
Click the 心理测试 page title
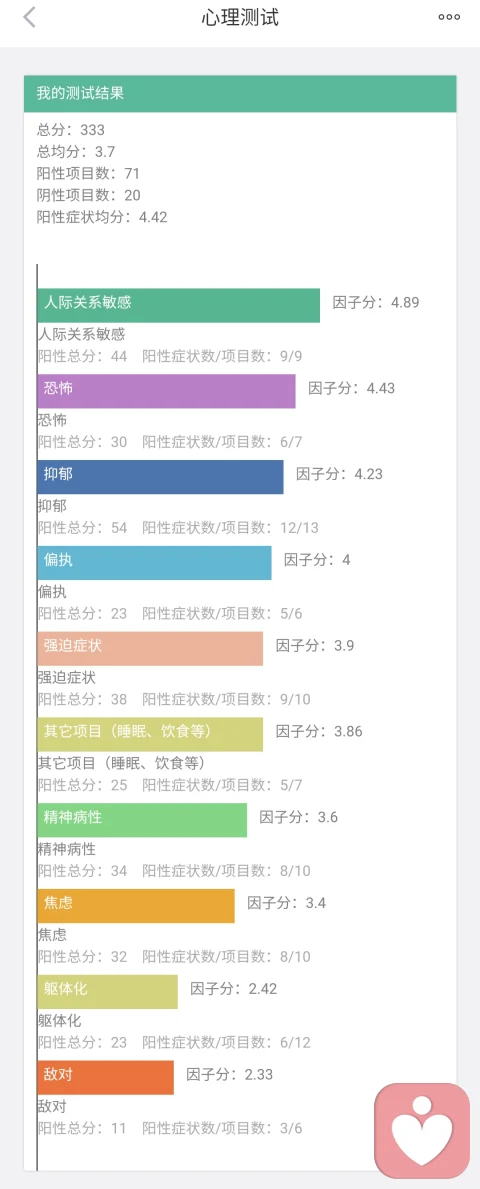click(240, 18)
